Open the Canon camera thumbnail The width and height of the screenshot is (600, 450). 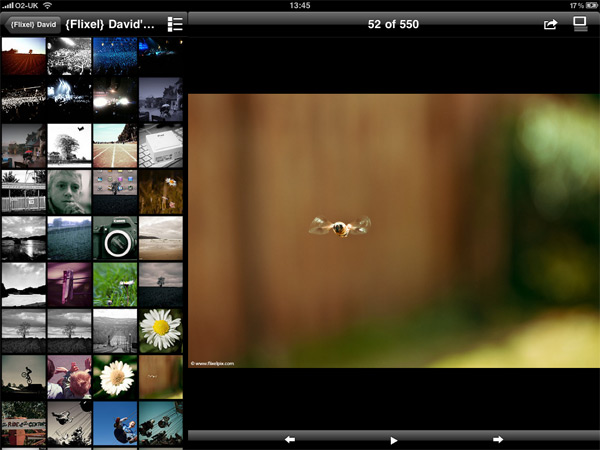click(x=115, y=237)
